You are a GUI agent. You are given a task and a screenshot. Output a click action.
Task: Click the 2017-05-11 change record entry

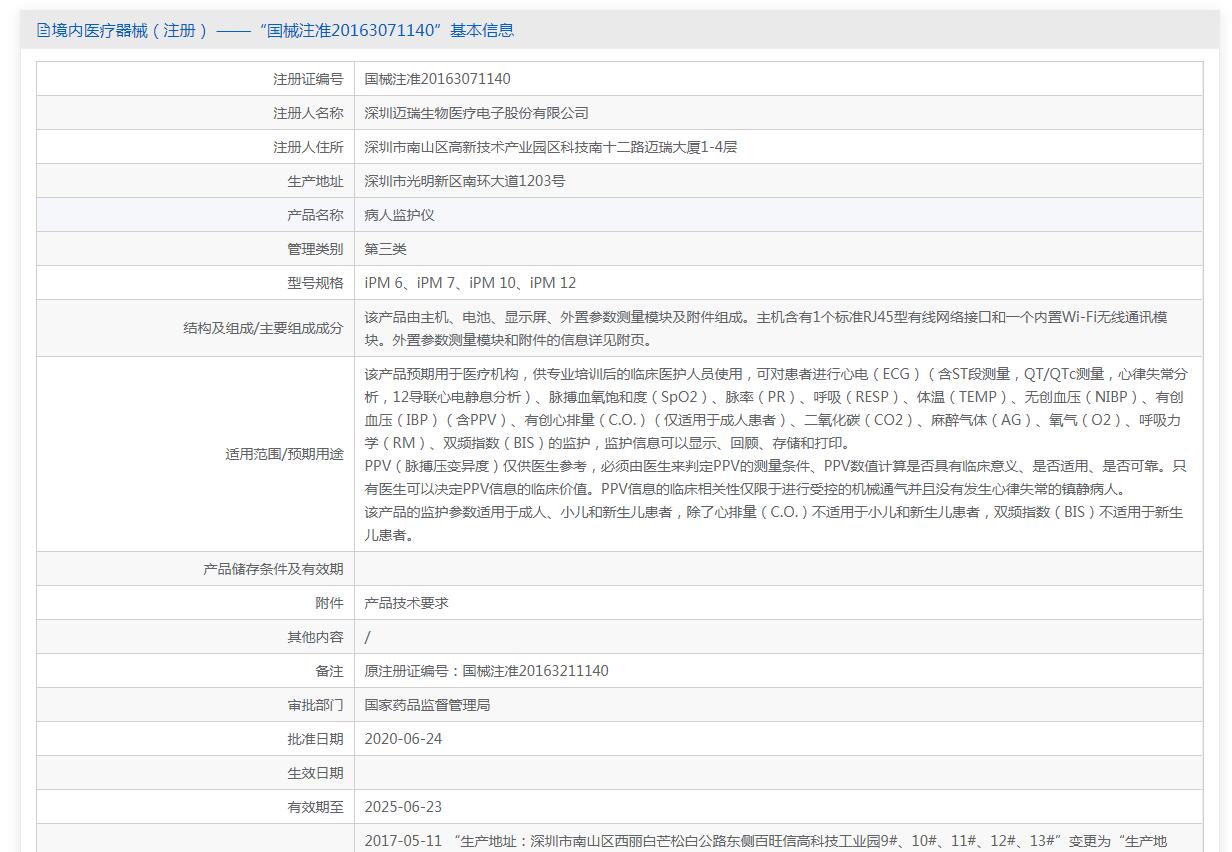(765, 840)
